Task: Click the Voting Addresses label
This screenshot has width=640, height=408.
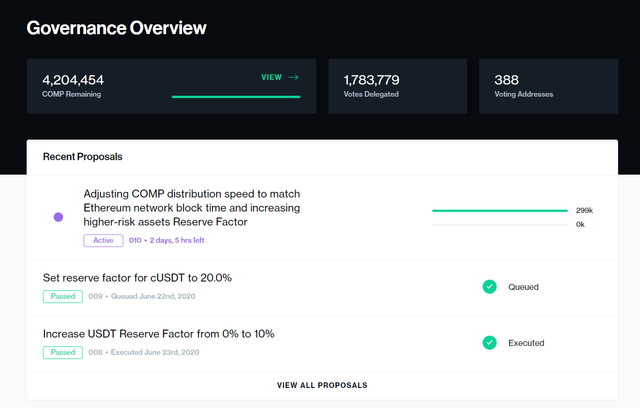Action: 524,94
